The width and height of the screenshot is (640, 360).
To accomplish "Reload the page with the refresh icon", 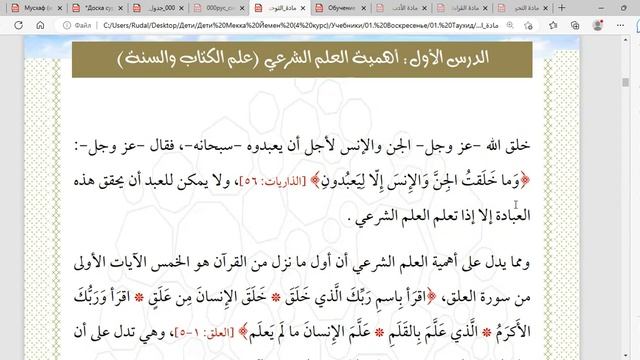I will pos(18,25).
